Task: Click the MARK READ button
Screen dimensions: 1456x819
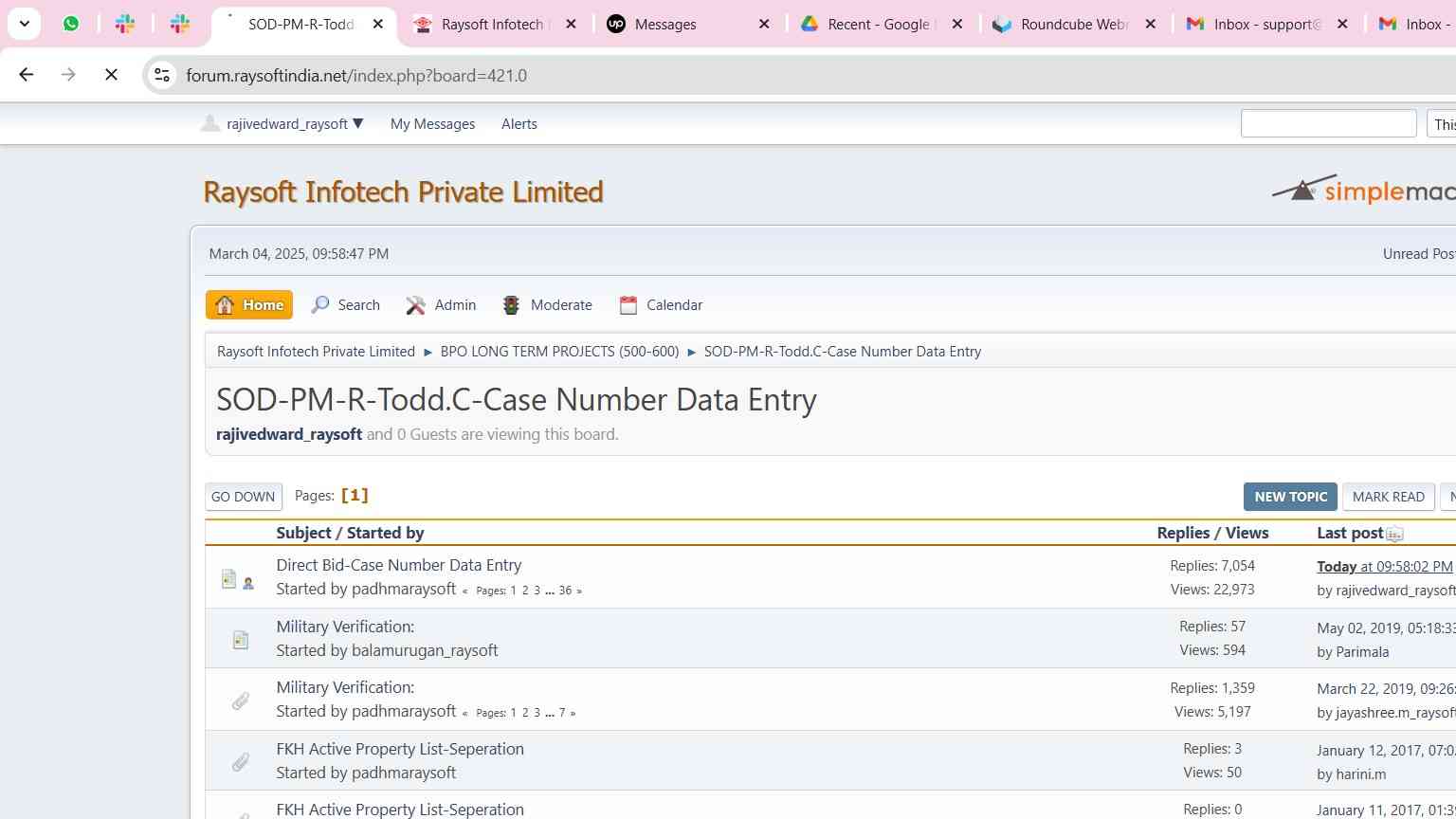Action: click(1388, 496)
